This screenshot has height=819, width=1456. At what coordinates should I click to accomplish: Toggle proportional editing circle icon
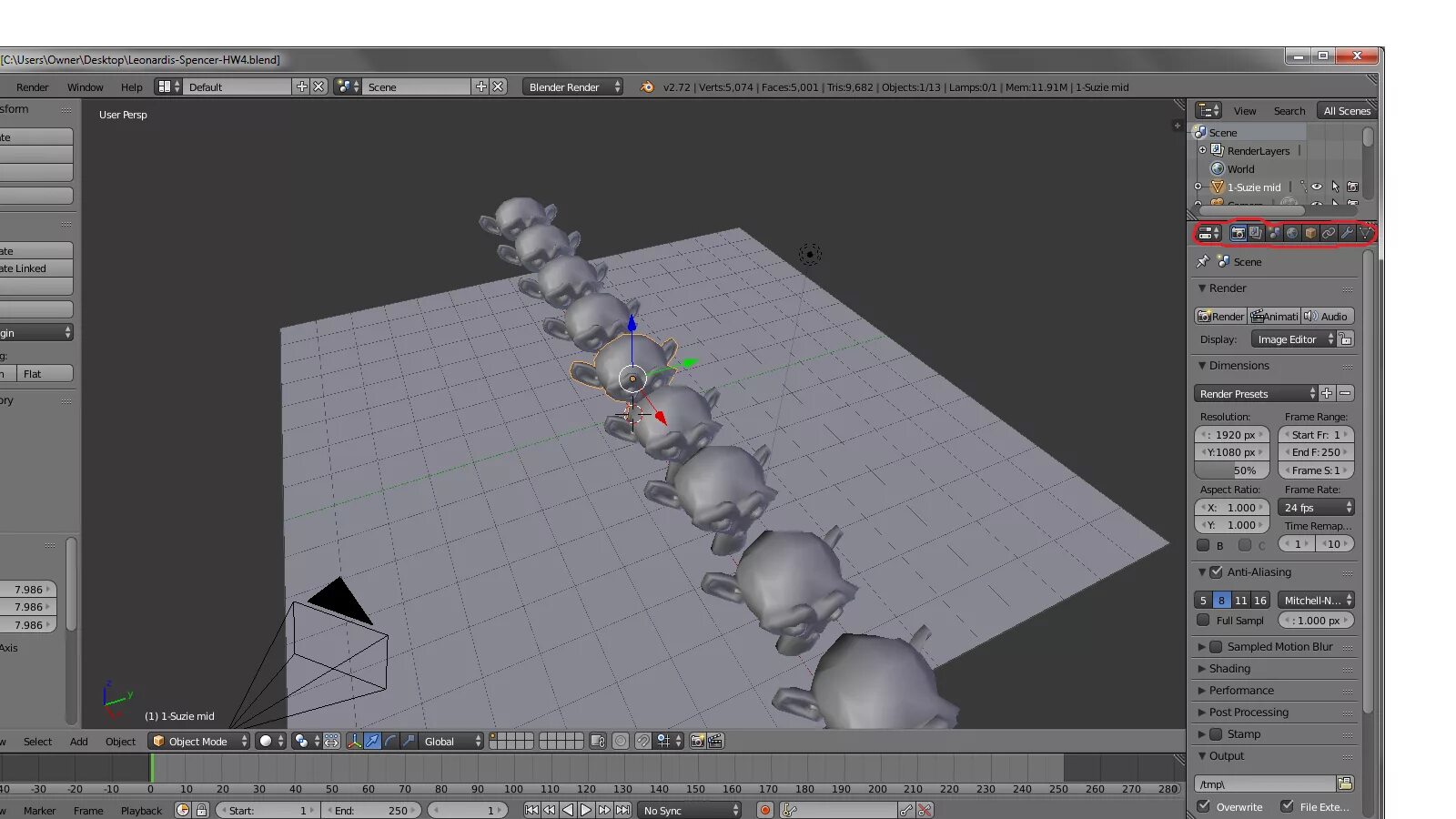(621, 741)
